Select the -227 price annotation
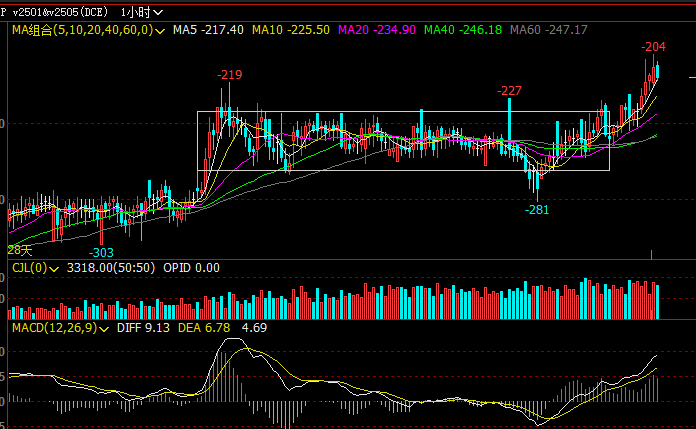The width and height of the screenshot is (696, 429). pos(510,91)
